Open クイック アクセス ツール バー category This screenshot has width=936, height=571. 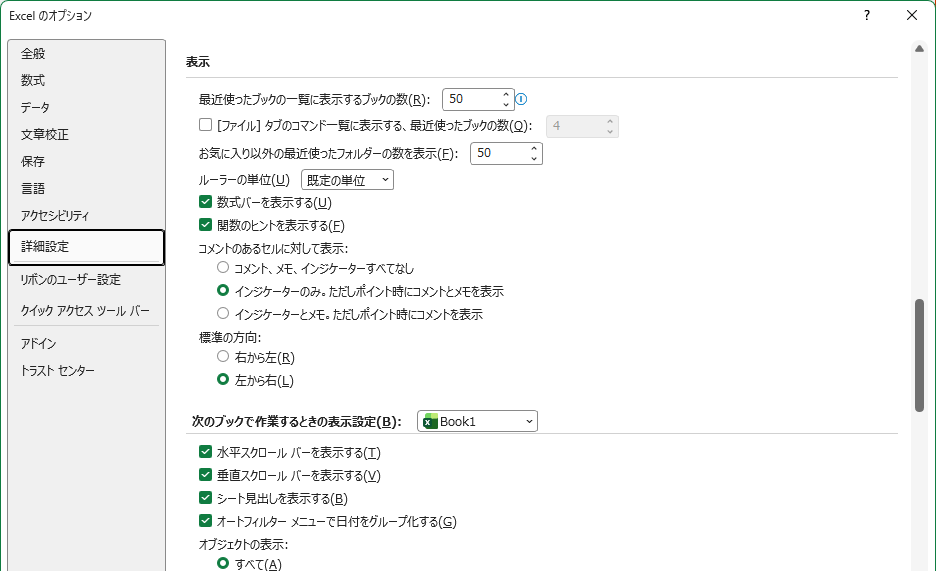coord(87,311)
